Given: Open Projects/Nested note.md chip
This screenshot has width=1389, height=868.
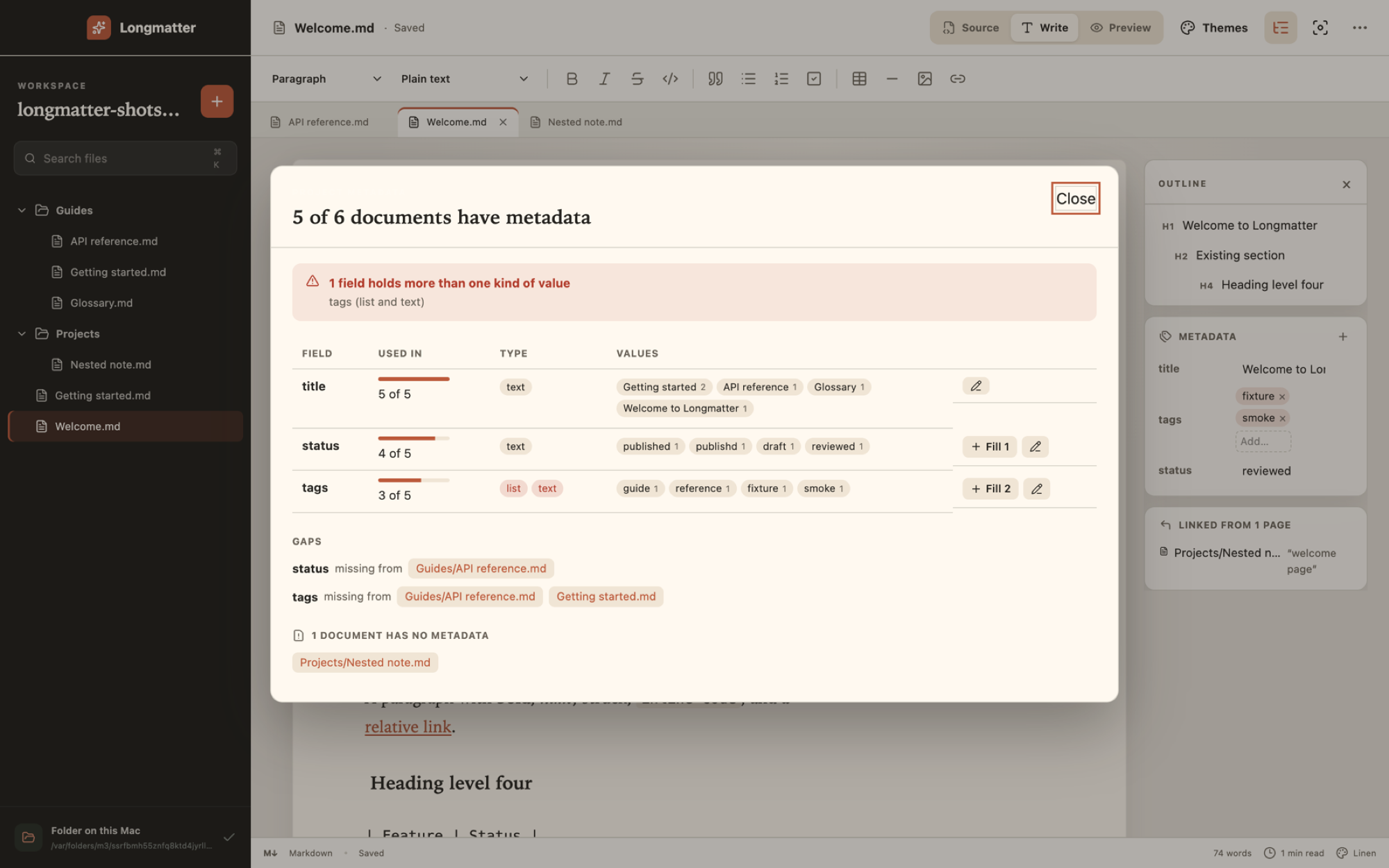Looking at the screenshot, I should coord(365,662).
